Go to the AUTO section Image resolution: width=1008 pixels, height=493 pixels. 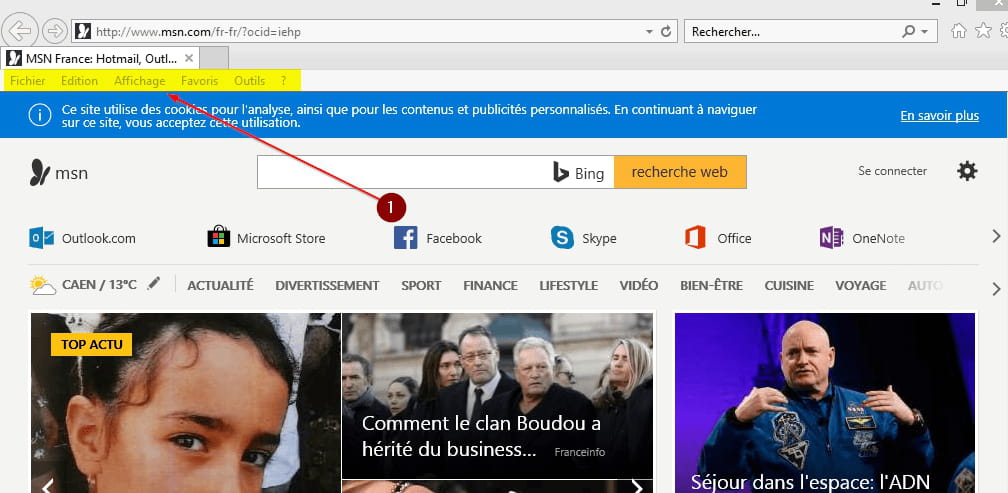(x=925, y=285)
